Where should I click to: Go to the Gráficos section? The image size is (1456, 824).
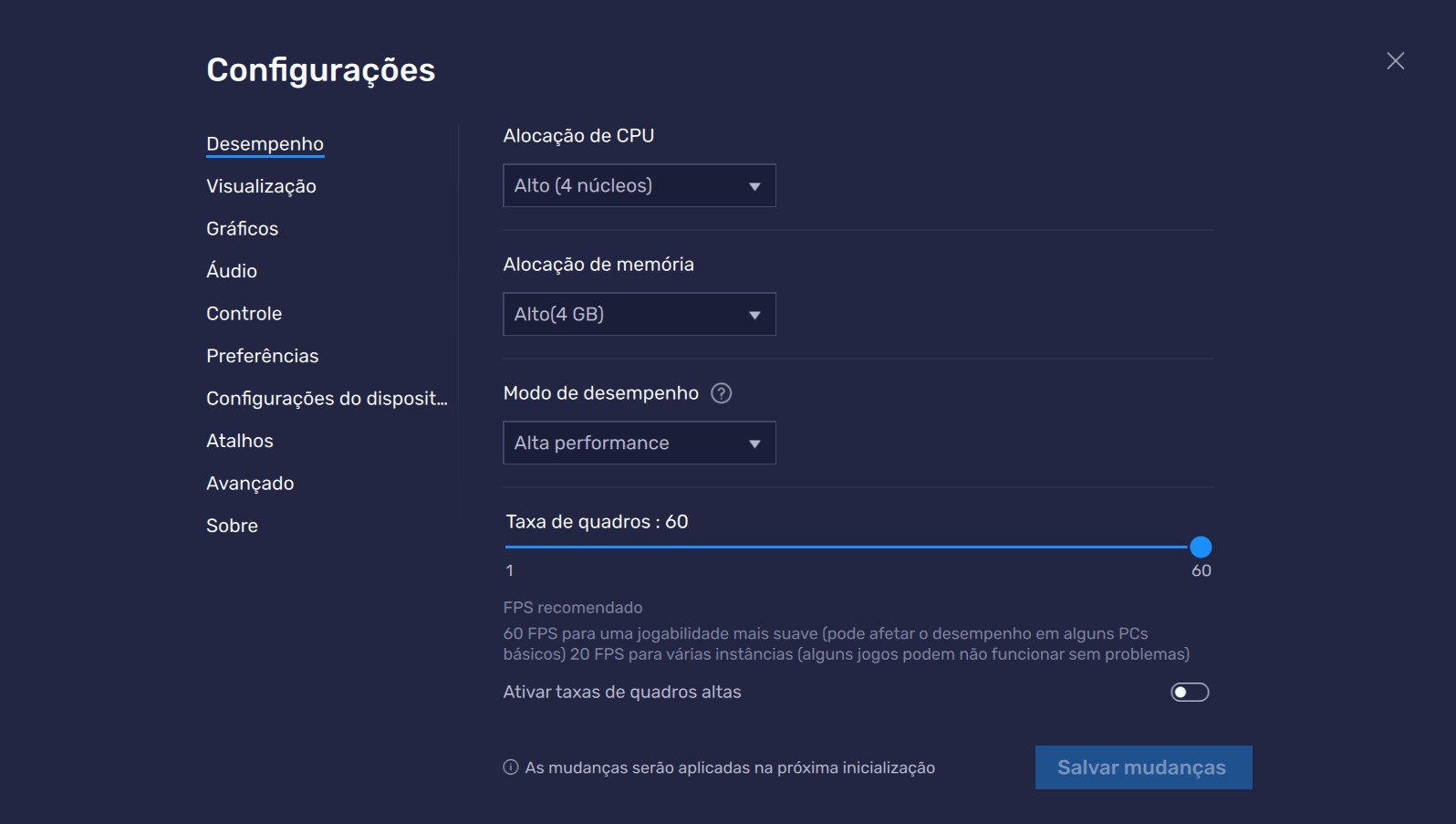click(x=242, y=229)
